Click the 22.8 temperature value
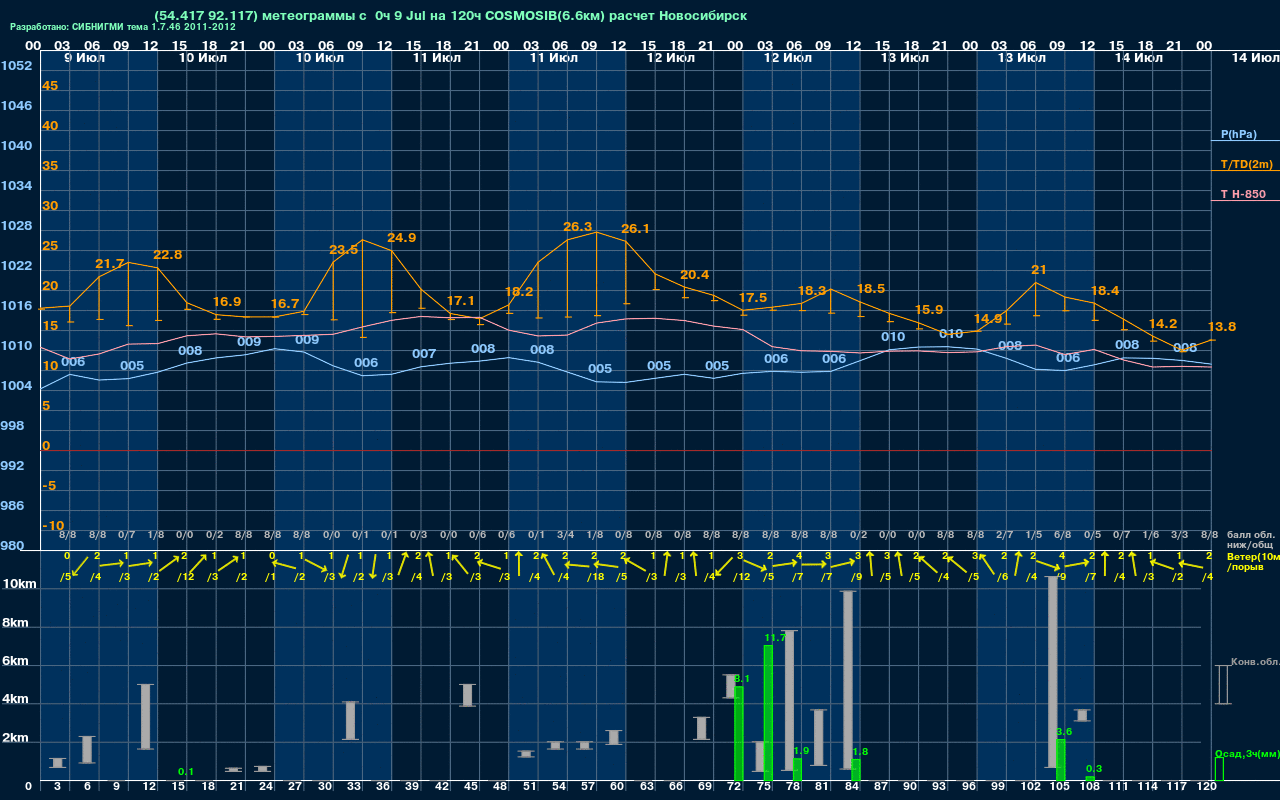Image resolution: width=1280 pixels, height=800 pixels. [x=168, y=255]
